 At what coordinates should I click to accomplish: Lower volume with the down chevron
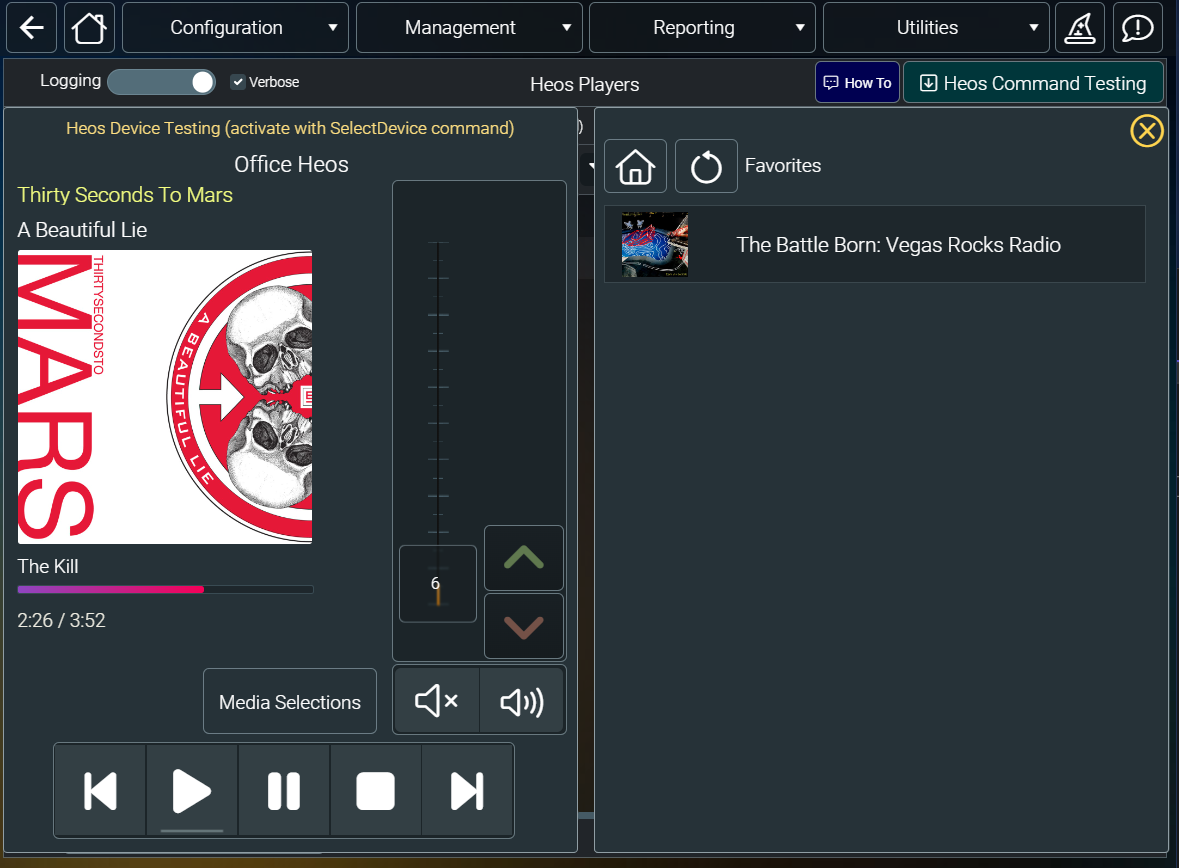[524, 626]
